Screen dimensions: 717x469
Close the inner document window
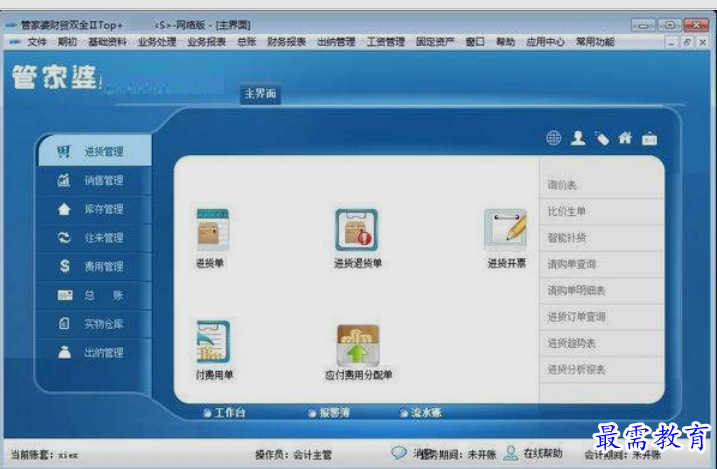coord(703,43)
